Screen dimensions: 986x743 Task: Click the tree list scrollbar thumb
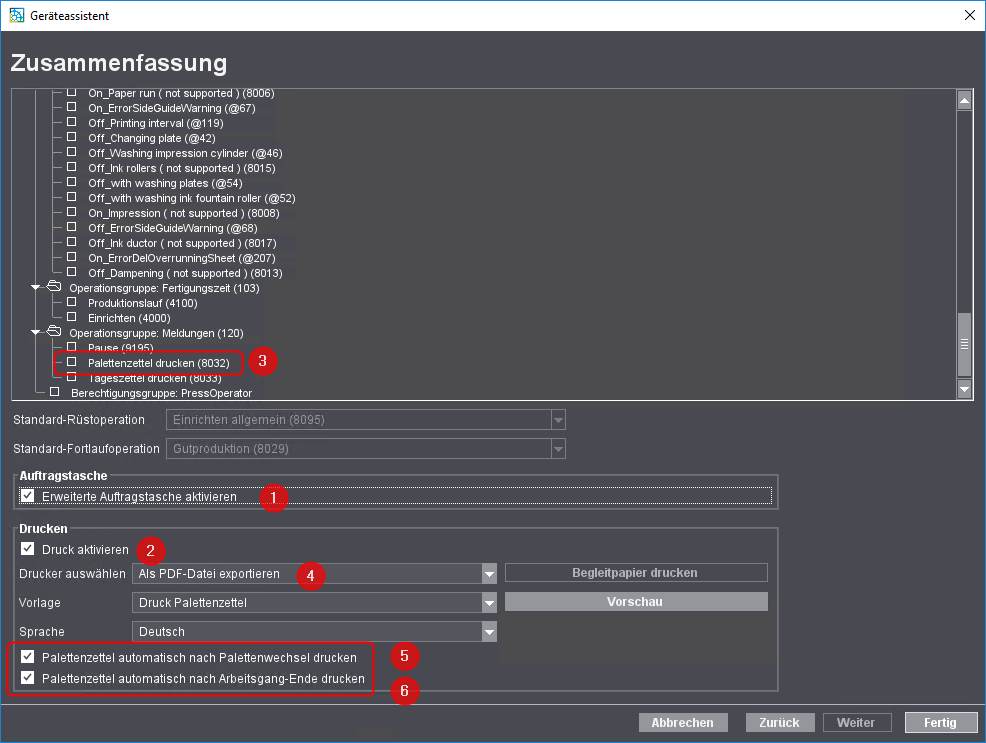point(964,344)
